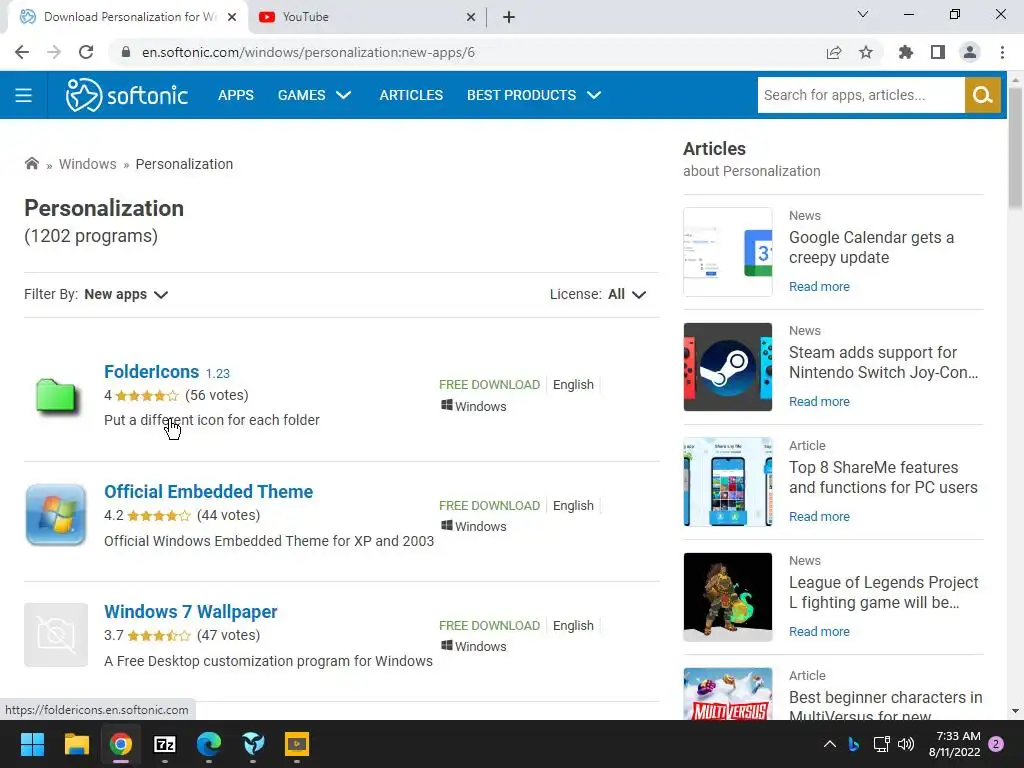Open Microsoft Edge from taskbar
Screen dimensions: 1024x768
[x=209, y=744]
